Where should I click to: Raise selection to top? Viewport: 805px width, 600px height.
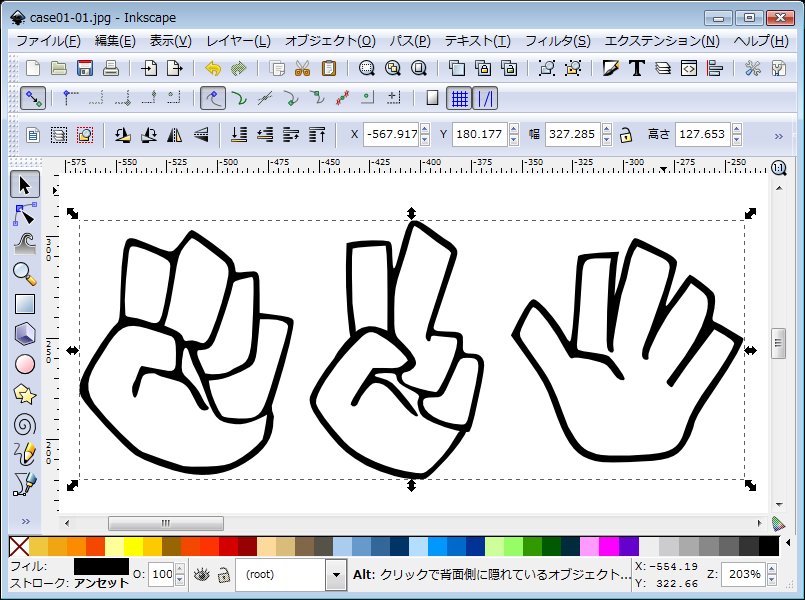(x=317, y=135)
